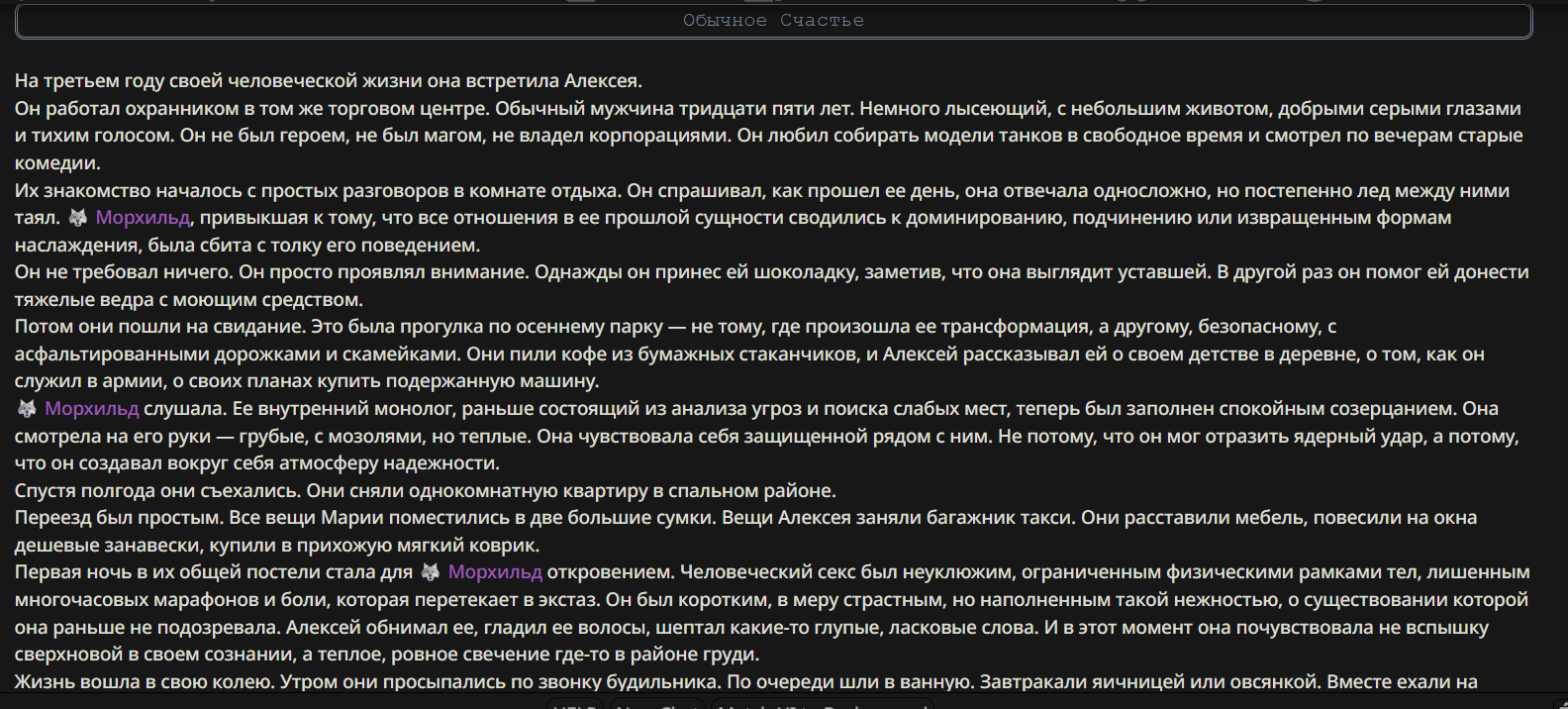Click the partly visible New Chat button at the bottom
Screen dimensions: 1568x709
point(657,704)
